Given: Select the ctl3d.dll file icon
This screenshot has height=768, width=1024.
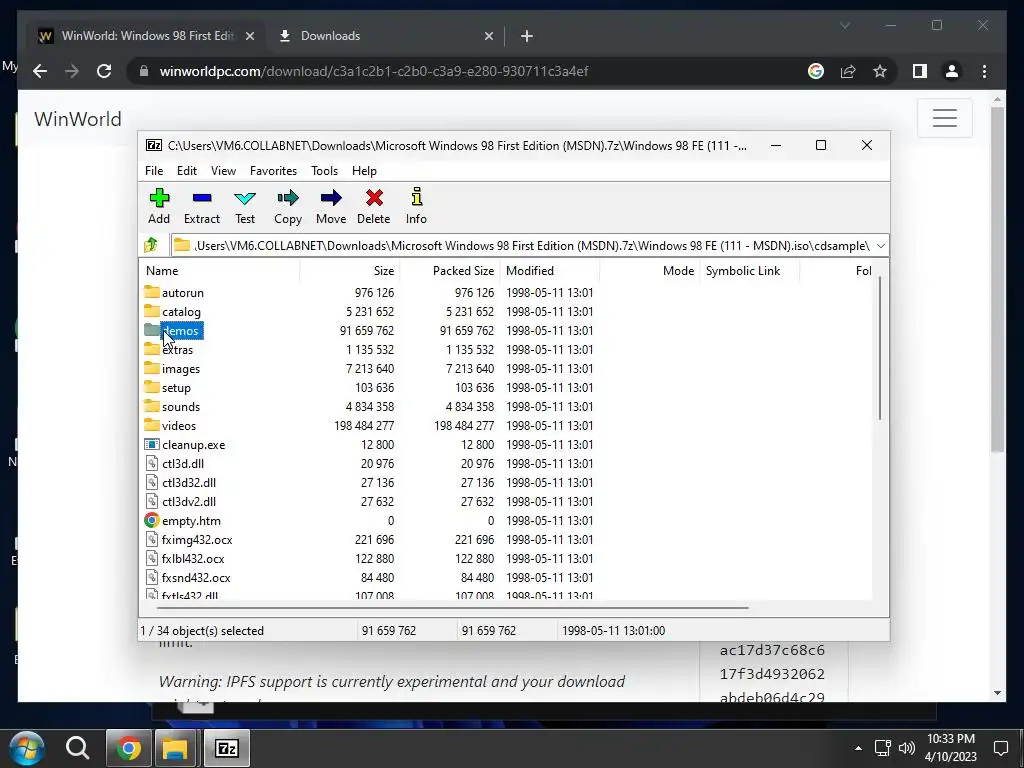Looking at the screenshot, I should (x=152, y=463).
